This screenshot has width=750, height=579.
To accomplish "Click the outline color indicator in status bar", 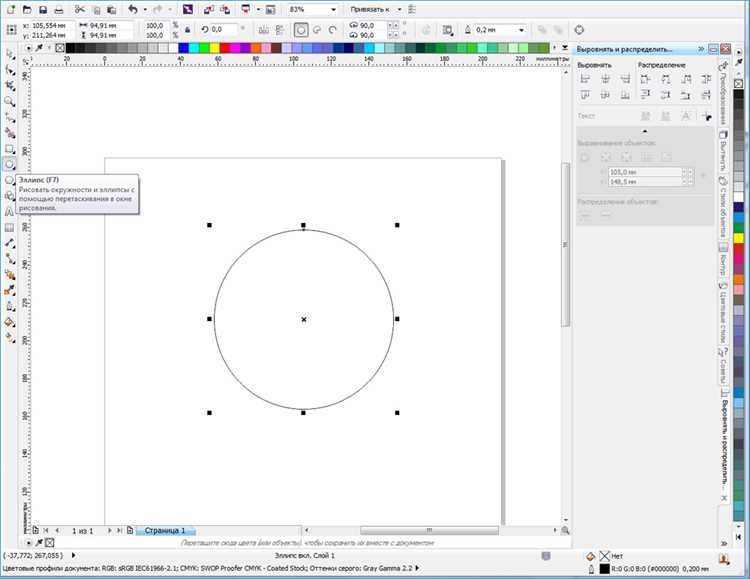I will tap(605, 569).
